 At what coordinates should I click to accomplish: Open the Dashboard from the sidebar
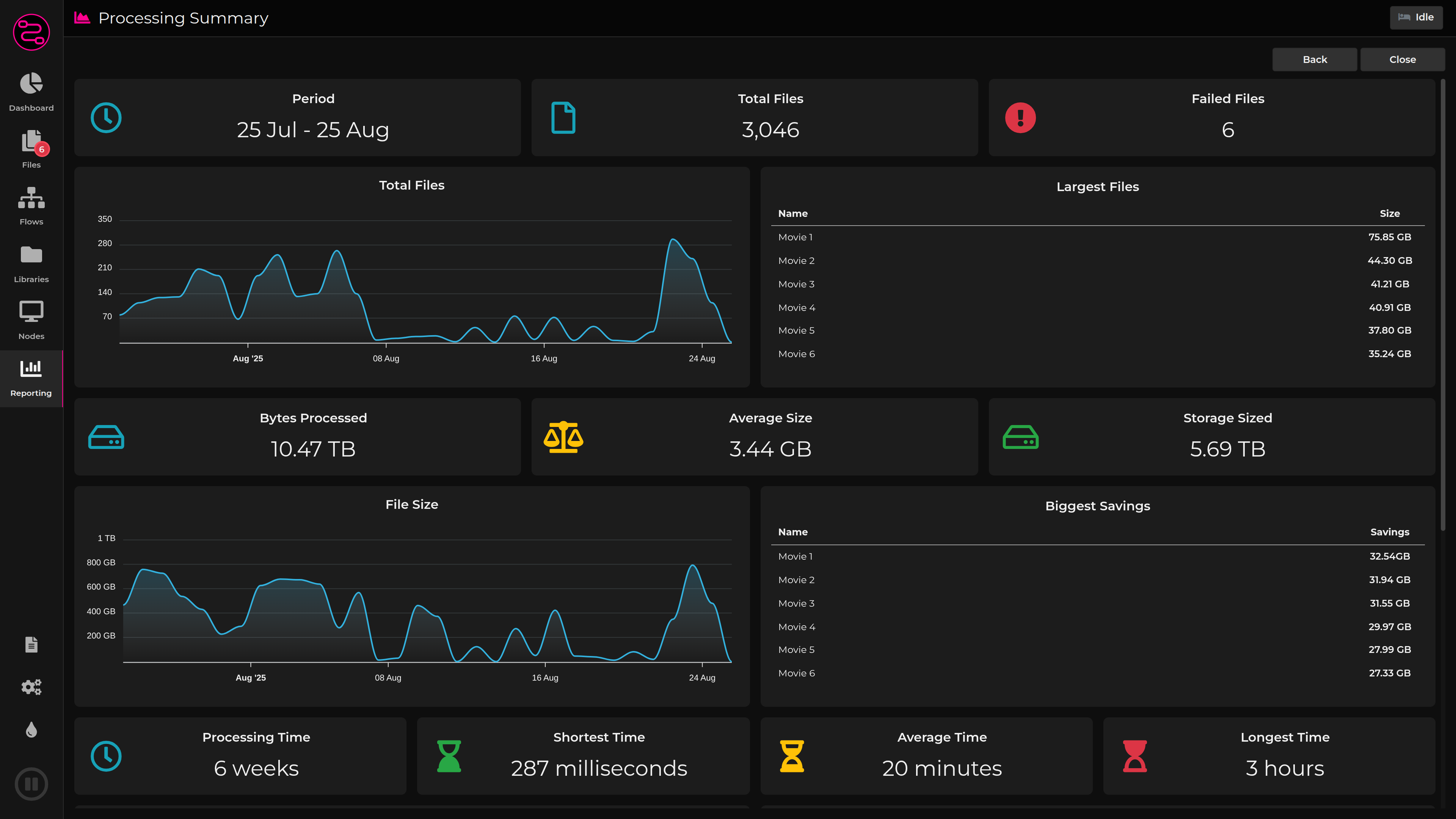(31, 91)
